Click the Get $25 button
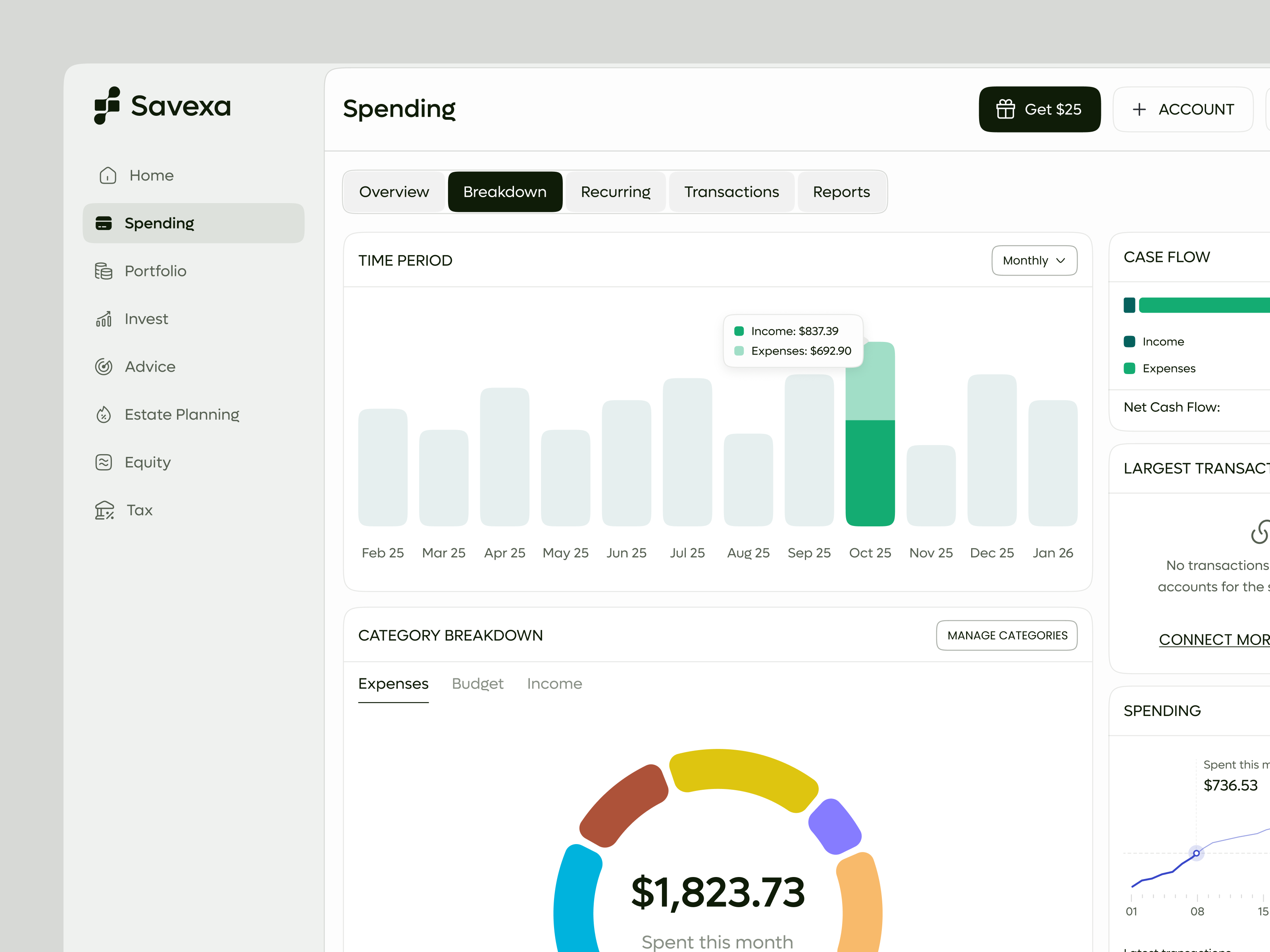The height and width of the screenshot is (952, 1270). click(x=1040, y=109)
